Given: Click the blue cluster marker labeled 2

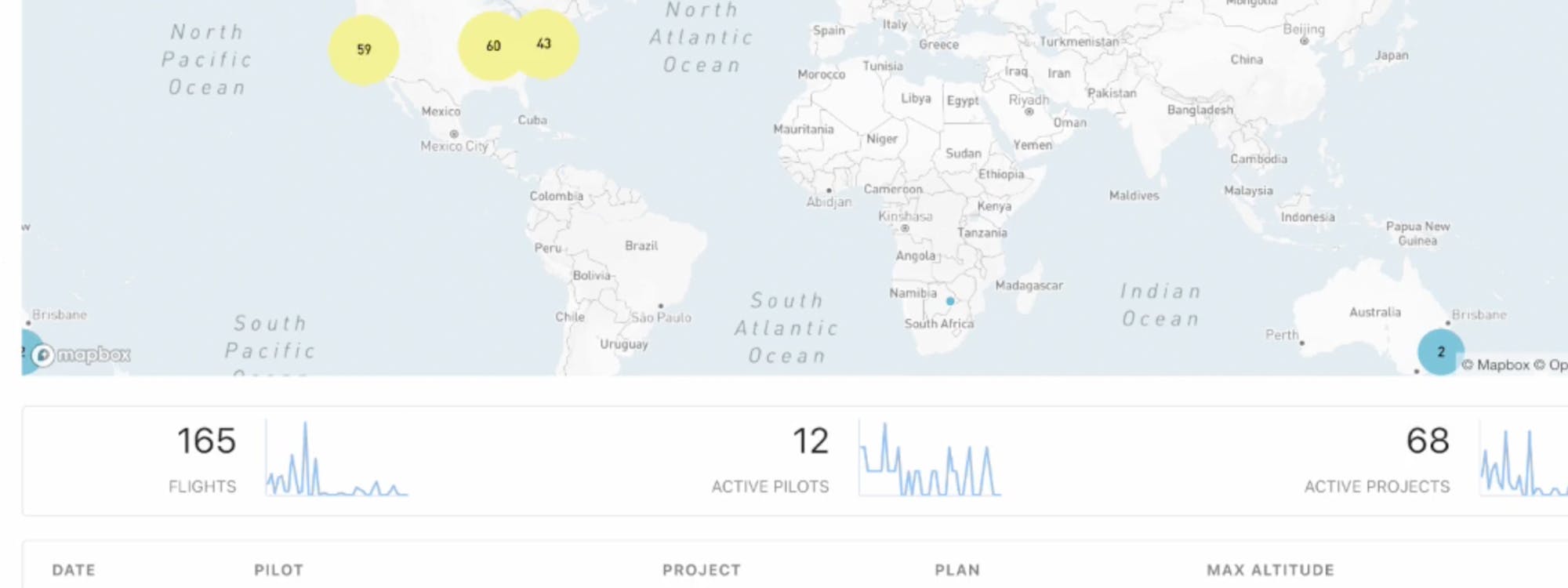Looking at the screenshot, I should click(1440, 352).
